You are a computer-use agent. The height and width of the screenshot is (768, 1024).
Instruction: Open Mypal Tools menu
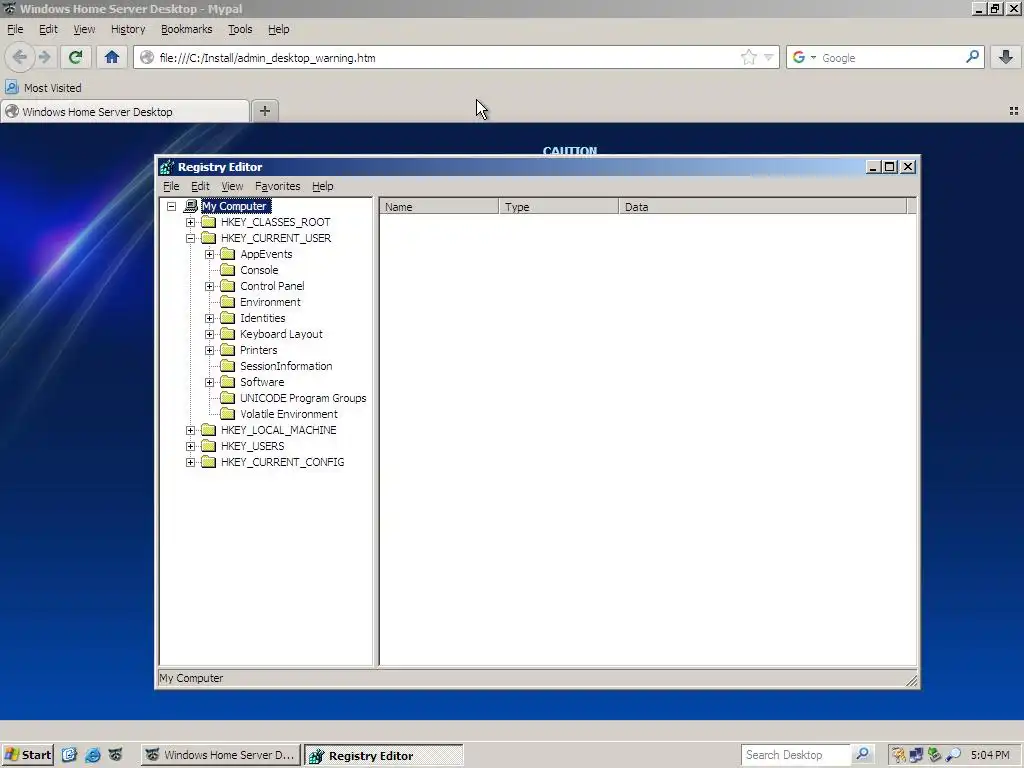point(240,29)
